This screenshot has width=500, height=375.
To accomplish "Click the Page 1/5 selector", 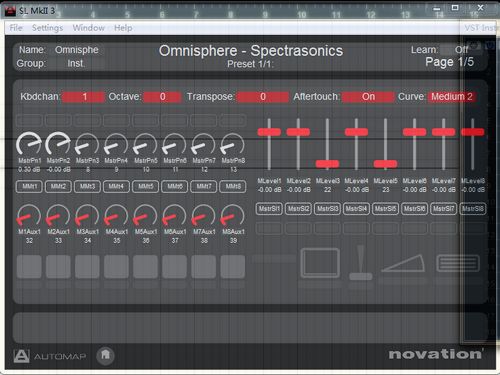I will [449, 62].
